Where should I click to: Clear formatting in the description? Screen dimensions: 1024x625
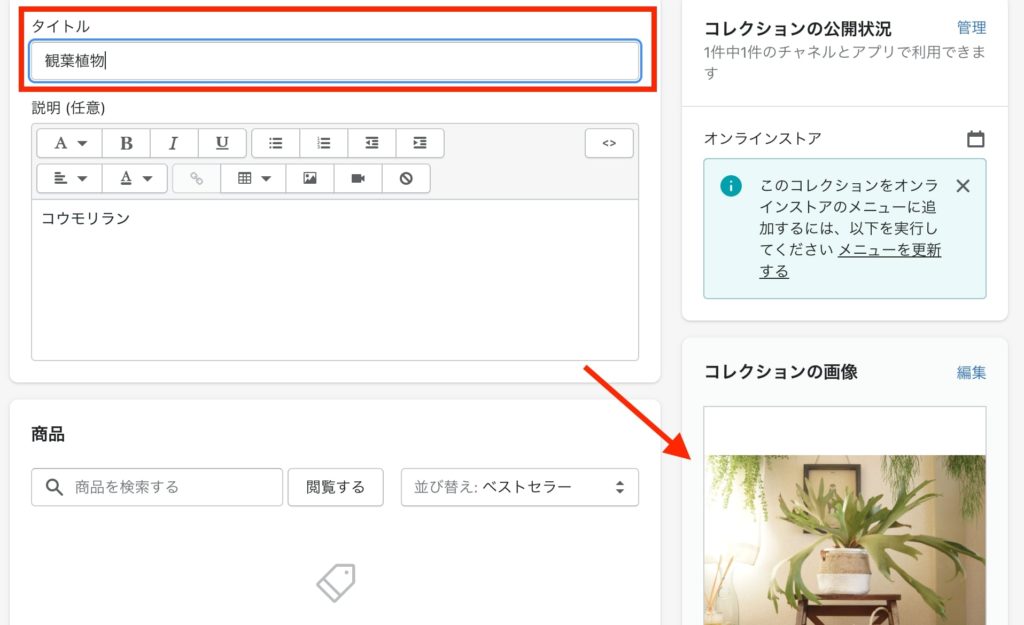point(406,178)
